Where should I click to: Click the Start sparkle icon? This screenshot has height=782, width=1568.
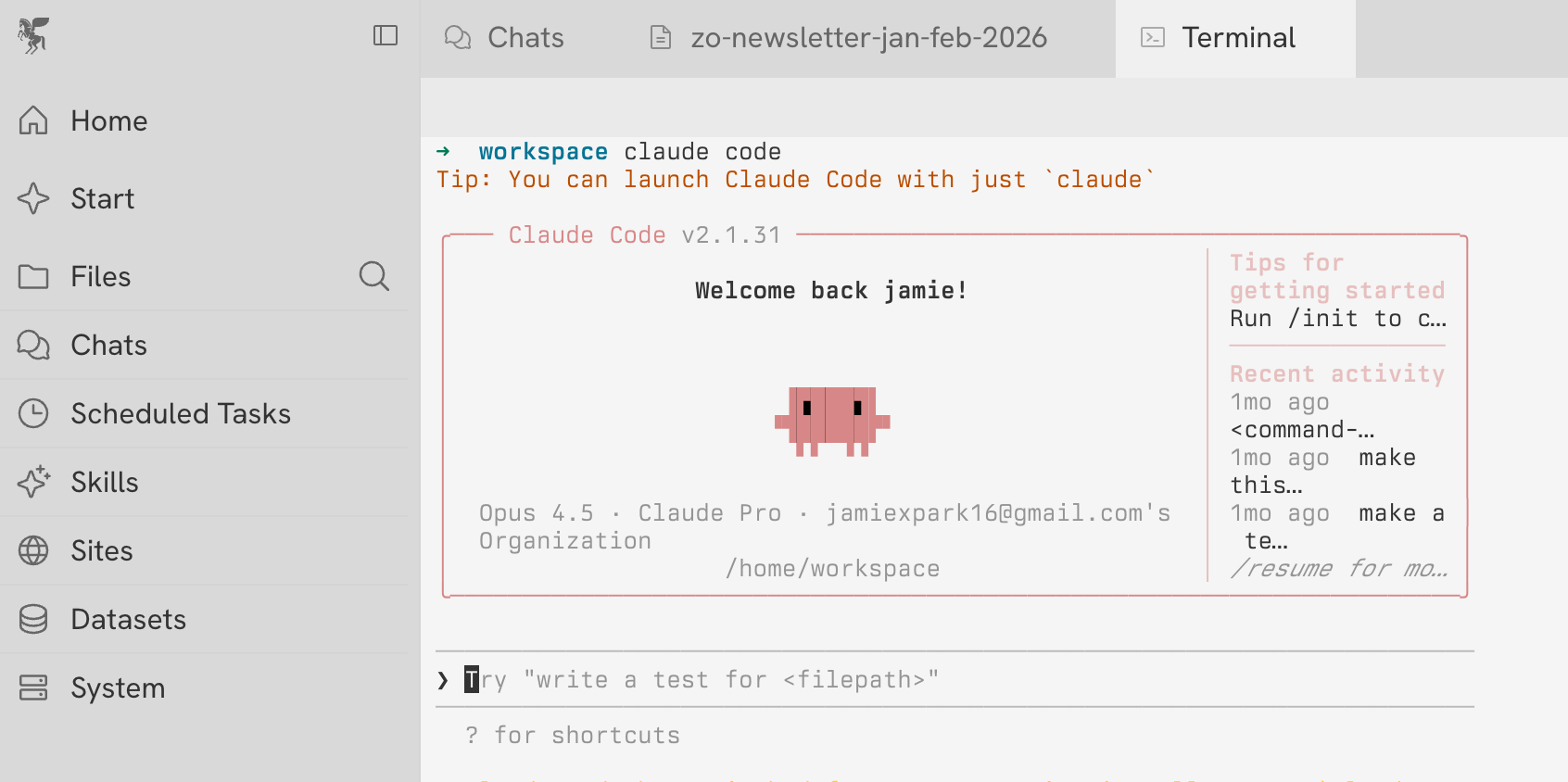33,198
